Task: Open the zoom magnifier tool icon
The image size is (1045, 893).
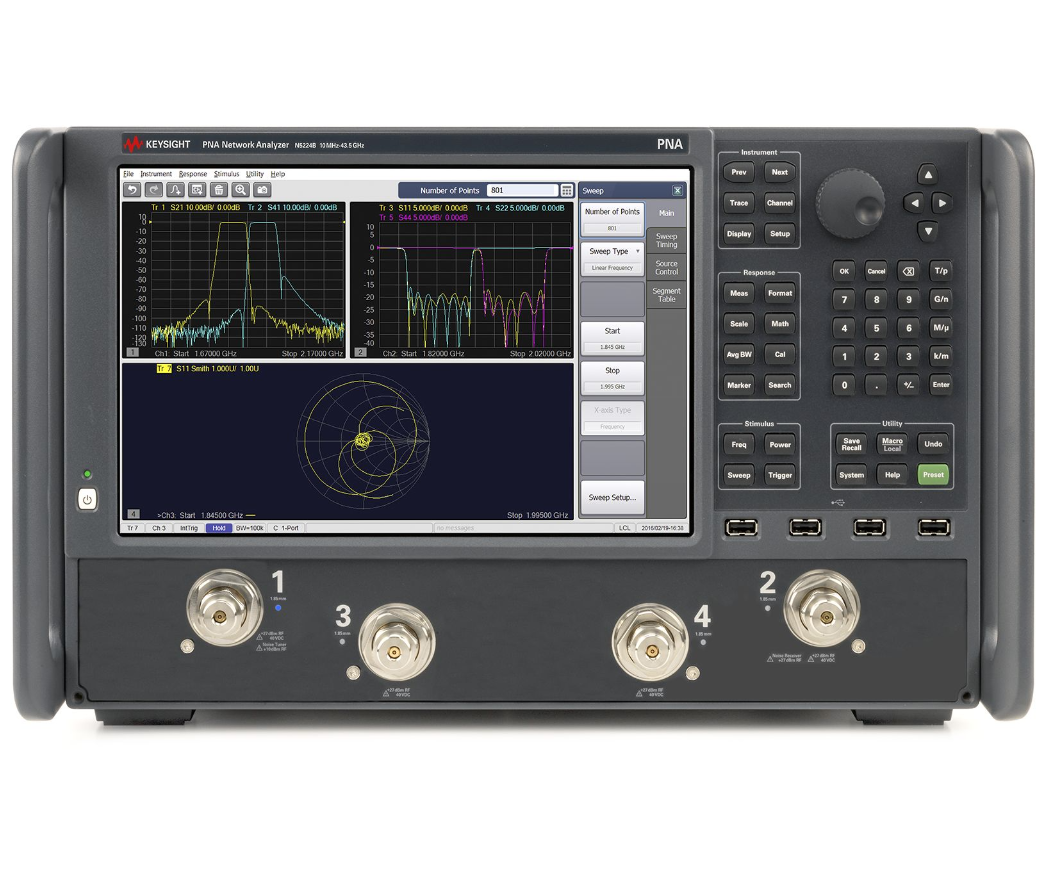Action: pyautogui.click(x=241, y=189)
